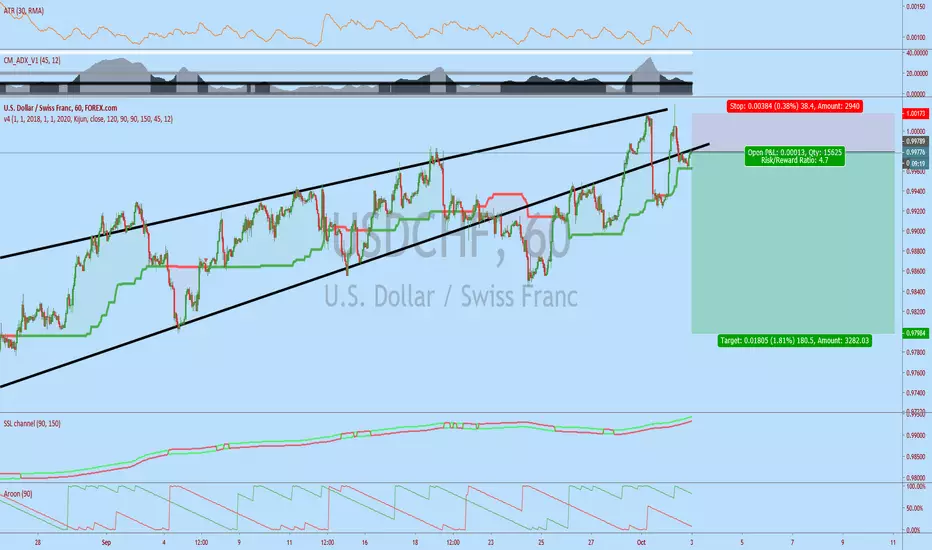The width and height of the screenshot is (932, 550).
Task: Select the red Stop 0.00384 label
Action: pyautogui.click(x=795, y=106)
